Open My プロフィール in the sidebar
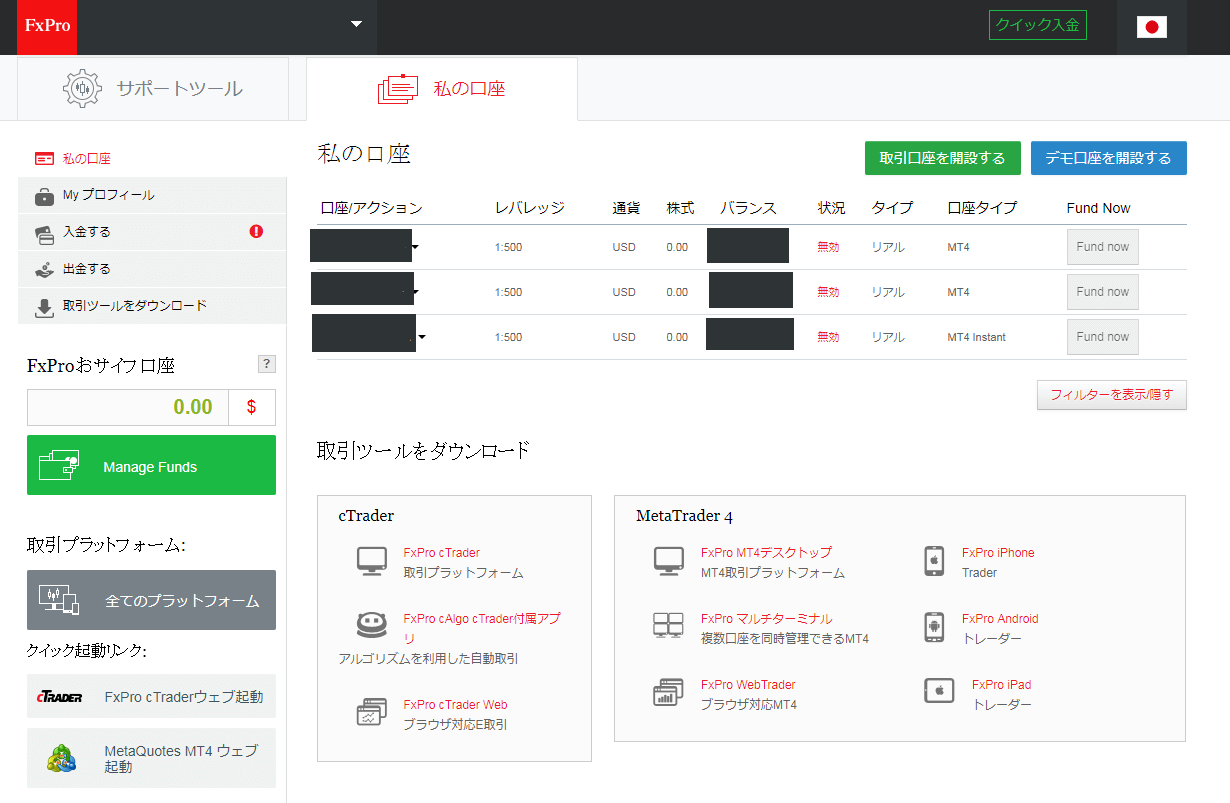This screenshot has height=803, width=1230. (152, 195)
